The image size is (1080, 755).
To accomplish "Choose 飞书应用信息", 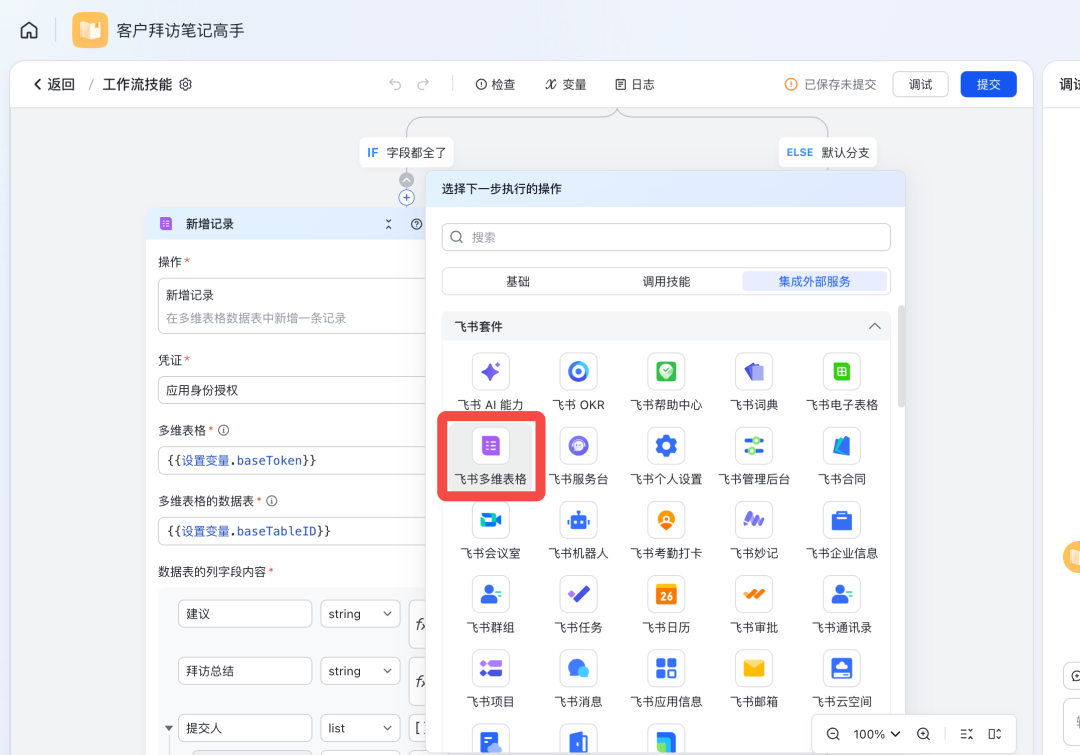I will (x=666, y=679).
